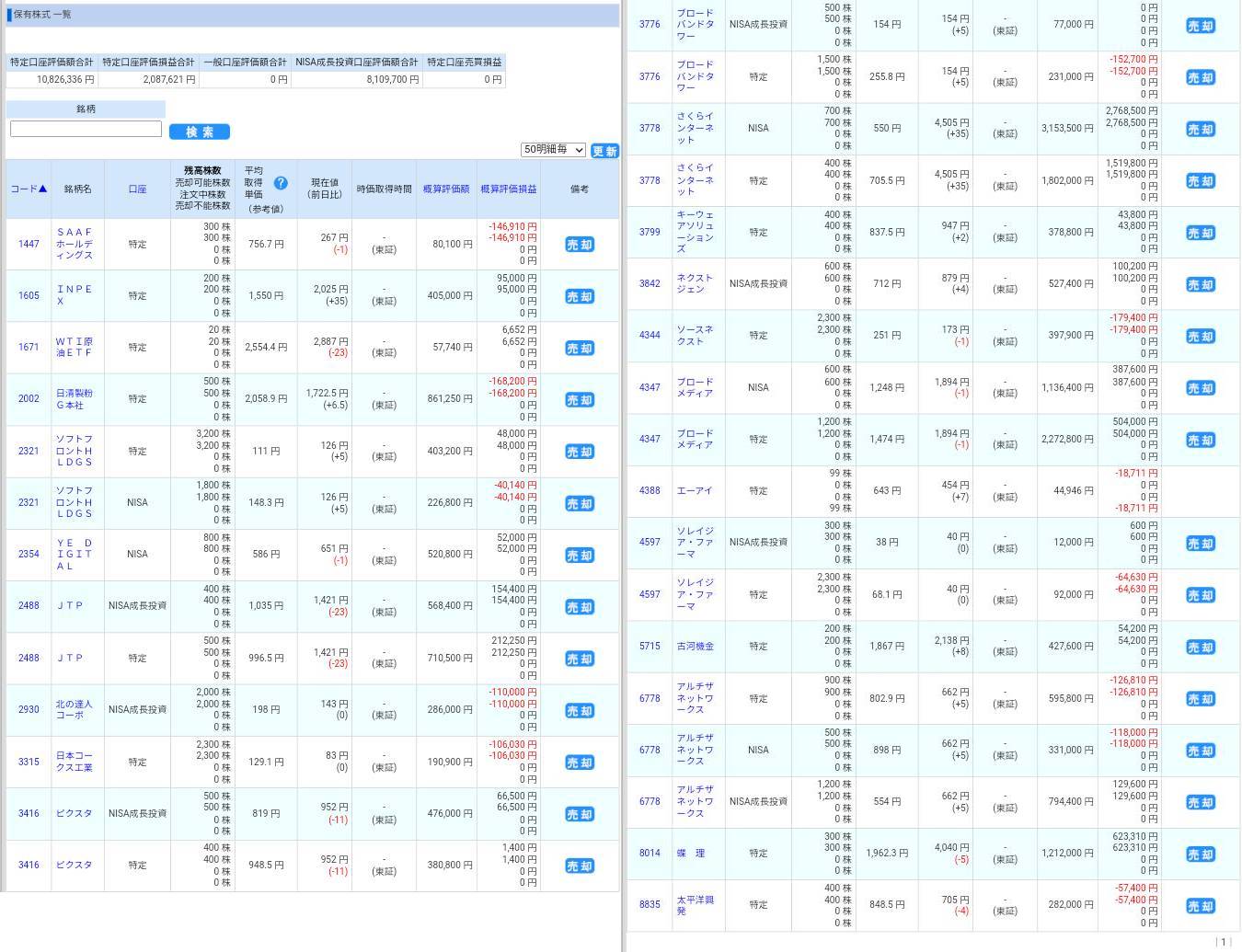Open the 50明細毎 rows dropdown

point(553,149)
